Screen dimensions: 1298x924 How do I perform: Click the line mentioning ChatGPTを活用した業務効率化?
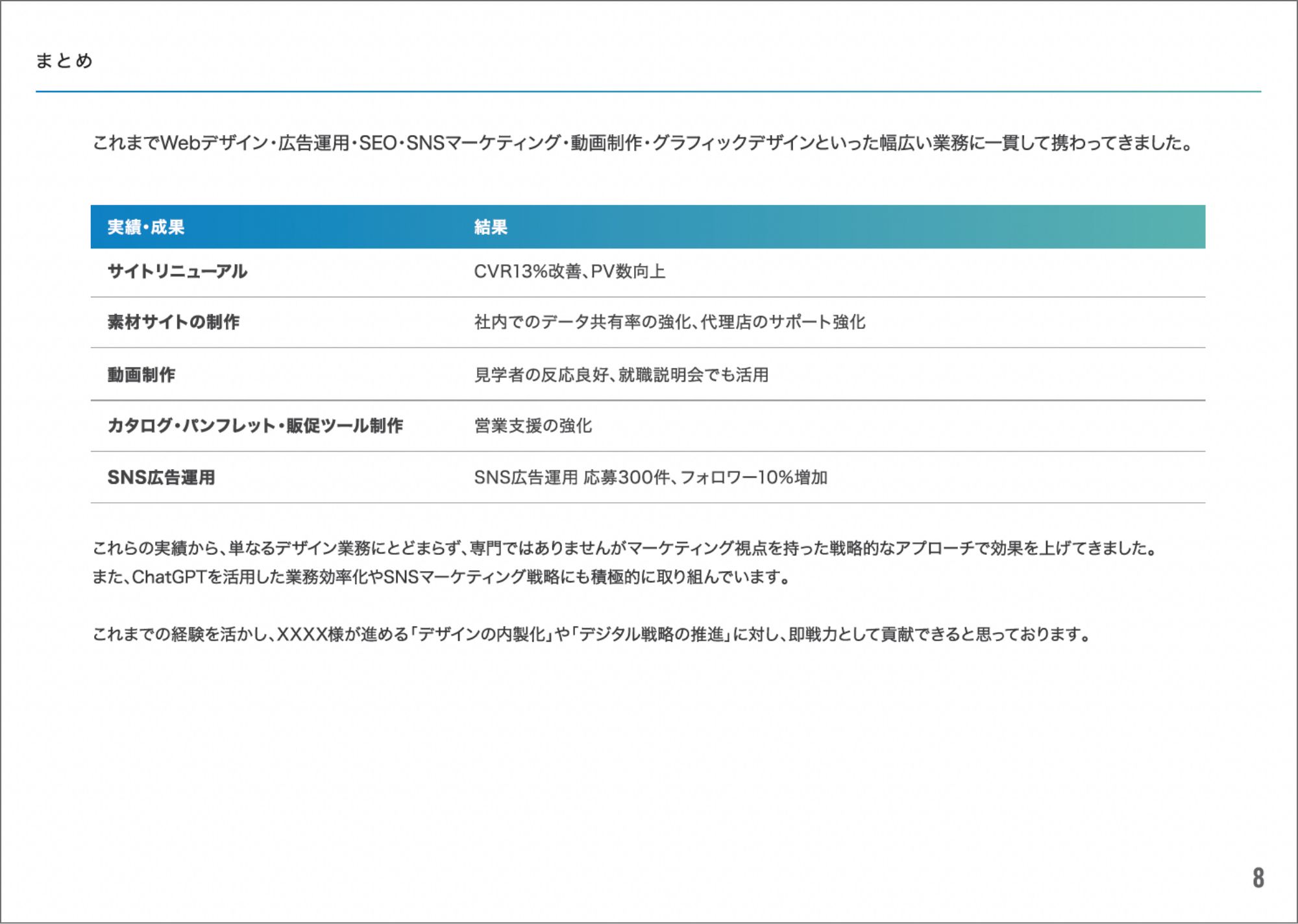tap(441, 577)
